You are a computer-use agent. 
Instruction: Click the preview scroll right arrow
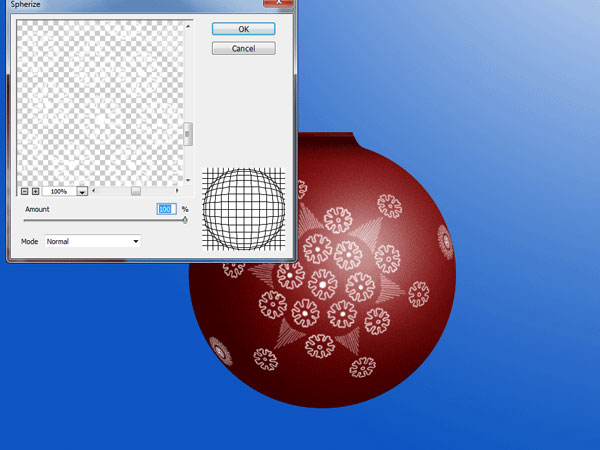[177, 191]
